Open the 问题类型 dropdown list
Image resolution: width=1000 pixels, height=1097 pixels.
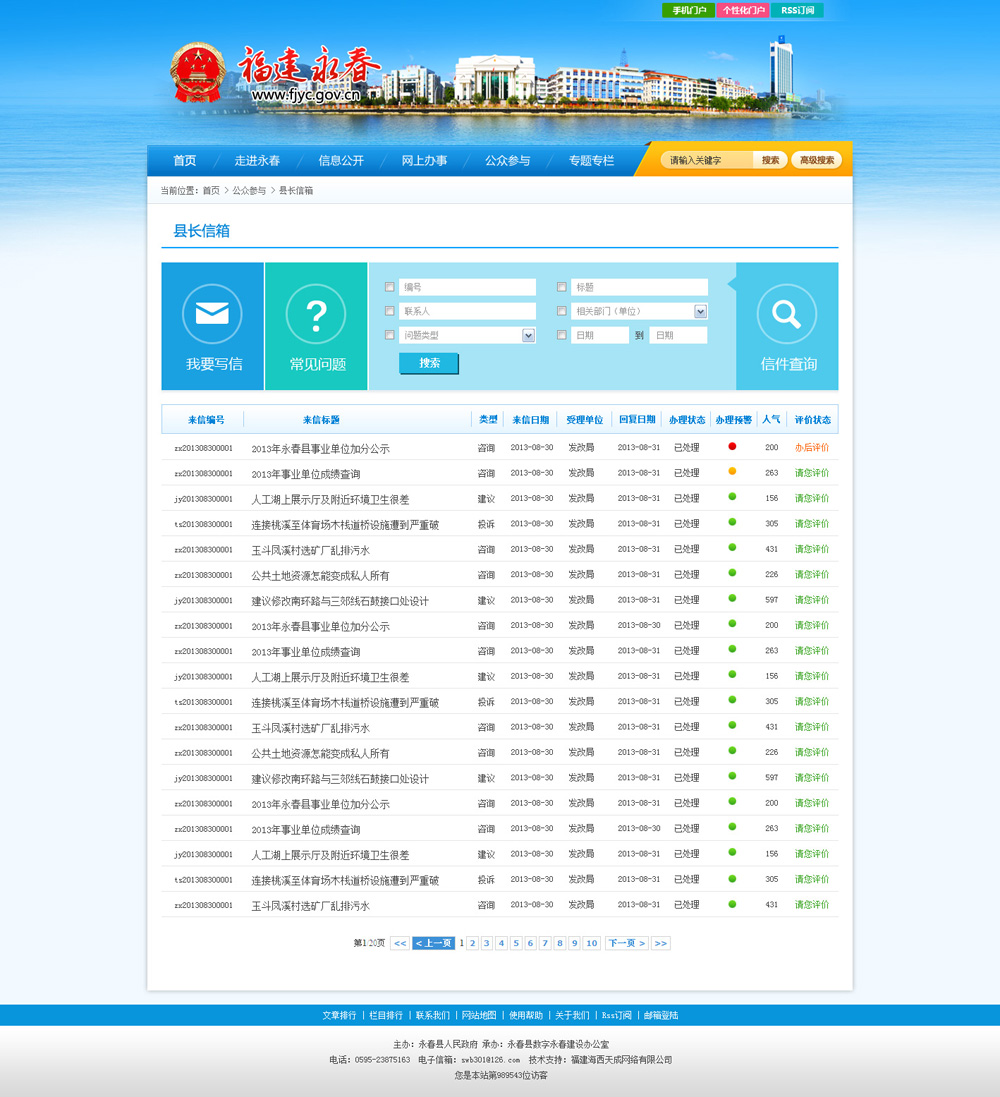click(x=528, y=336)
